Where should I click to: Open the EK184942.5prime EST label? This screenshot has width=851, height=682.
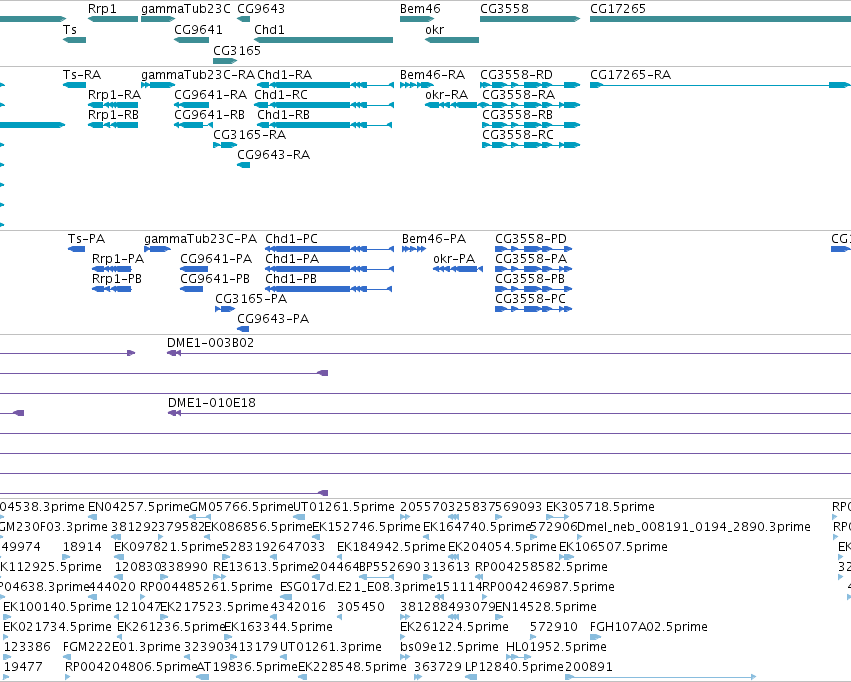pos(391,547)
